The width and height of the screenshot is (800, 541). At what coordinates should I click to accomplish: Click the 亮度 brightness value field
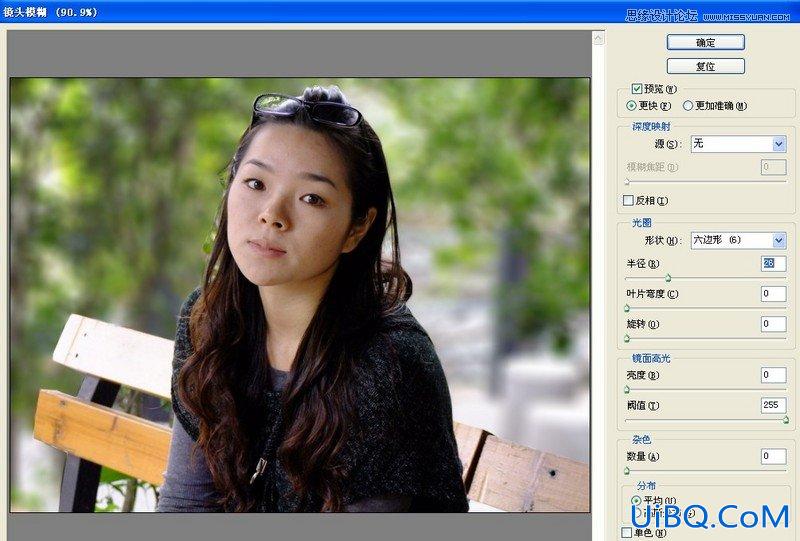(773, 375)
